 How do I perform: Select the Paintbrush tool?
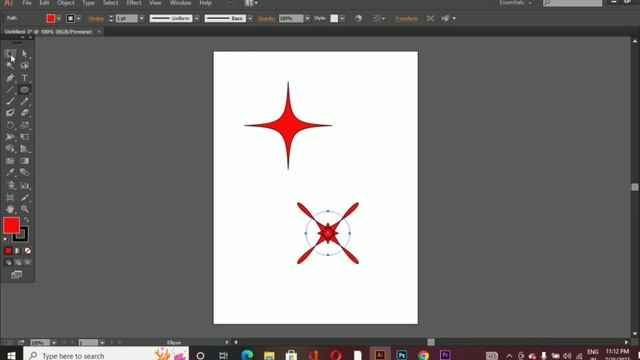(10, 101)
